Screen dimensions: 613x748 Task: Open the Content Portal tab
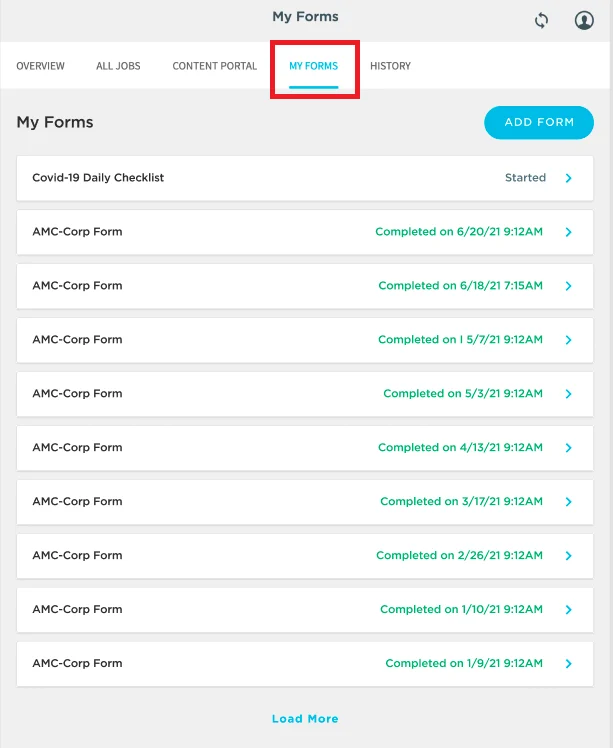[x=215, y=66]
